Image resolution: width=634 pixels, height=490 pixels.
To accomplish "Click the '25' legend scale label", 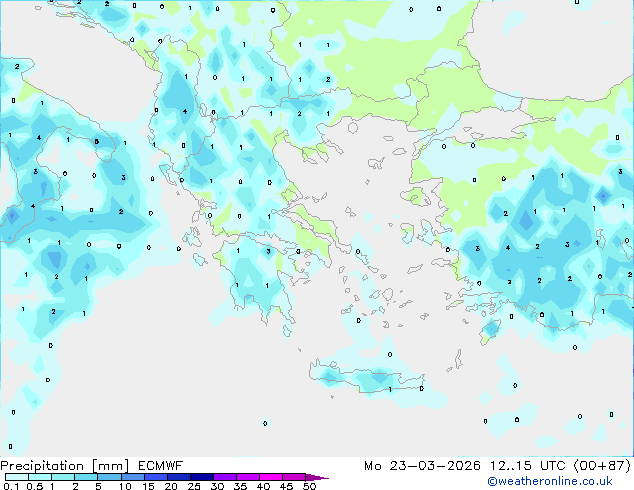I will click(194, 486).
